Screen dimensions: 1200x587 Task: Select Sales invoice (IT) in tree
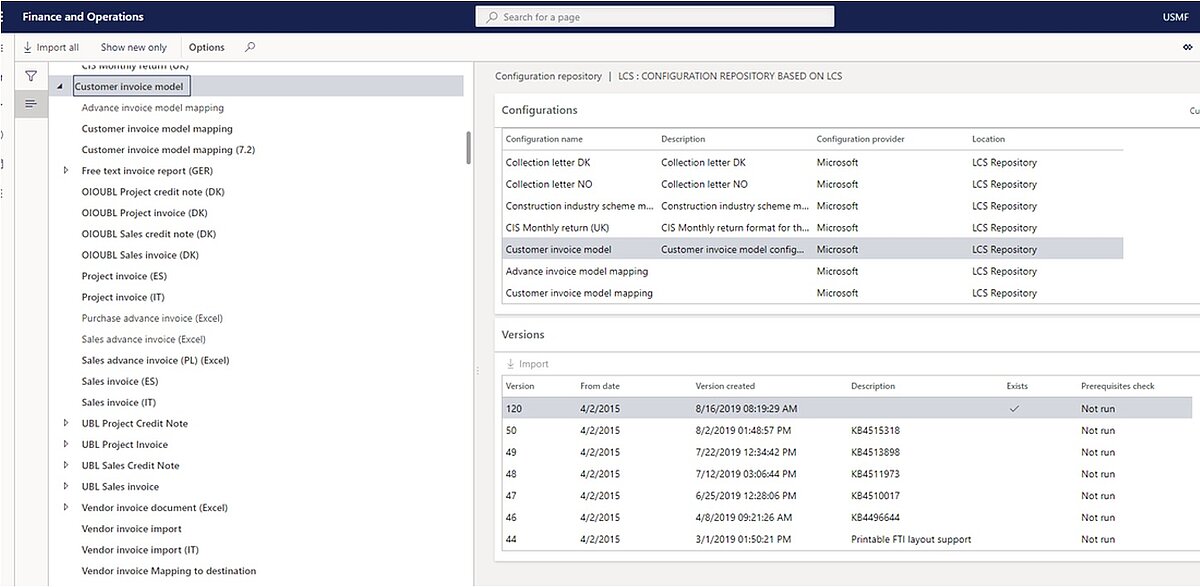point(118,402)
